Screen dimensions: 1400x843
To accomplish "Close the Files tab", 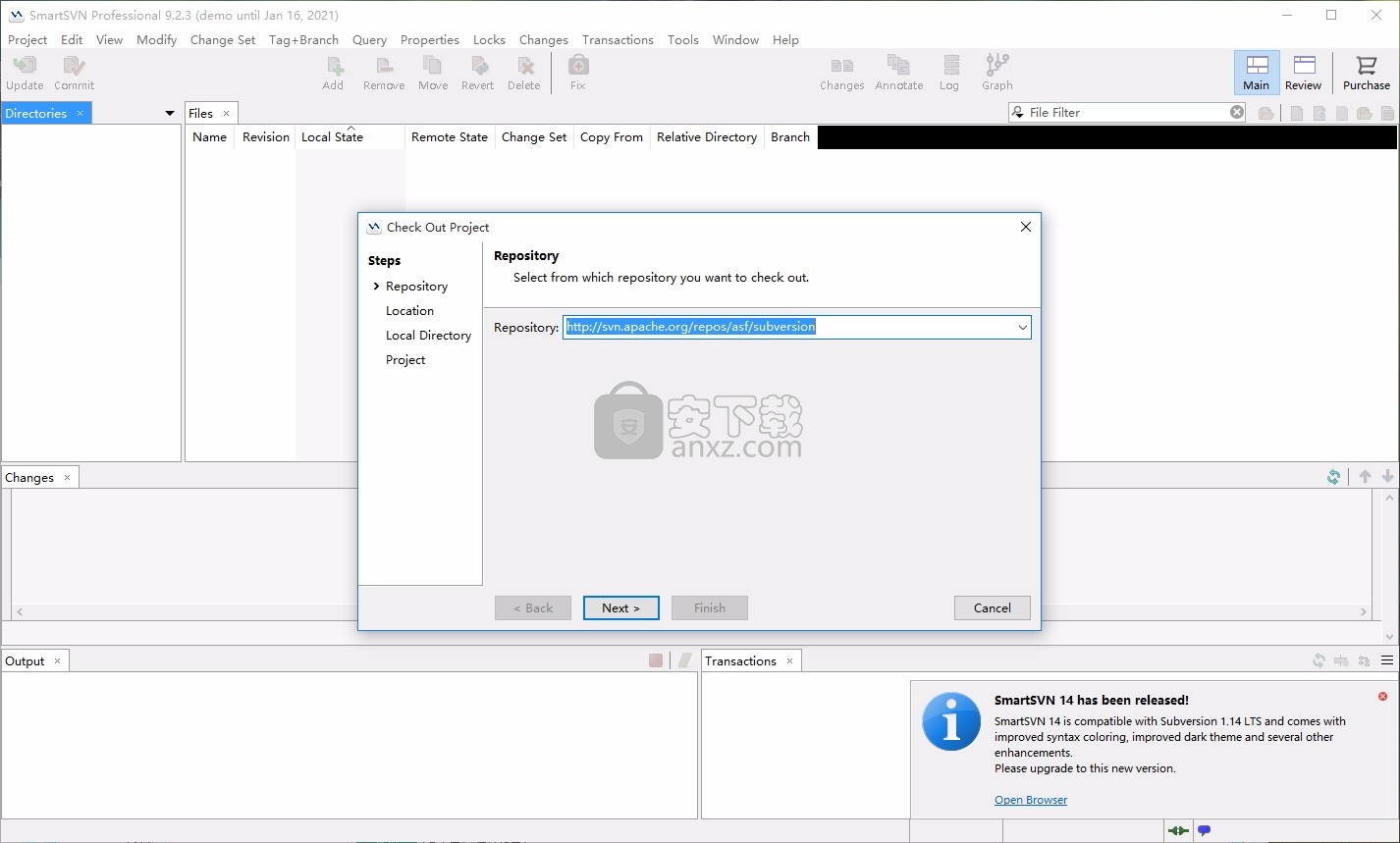I will tap(226, 114).
